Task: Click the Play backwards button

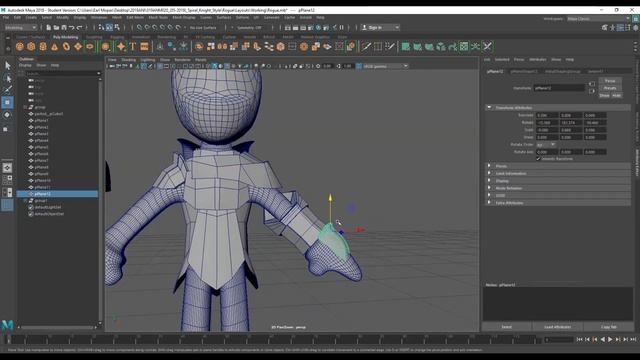Action: (602, 339)
